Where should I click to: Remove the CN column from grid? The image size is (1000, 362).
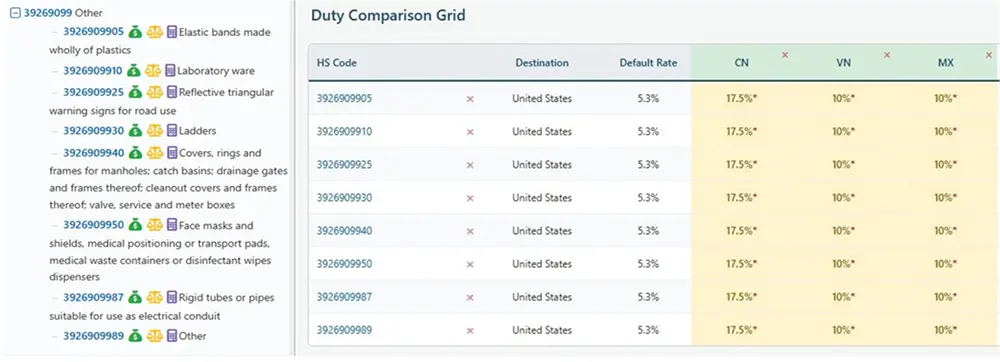785,55
